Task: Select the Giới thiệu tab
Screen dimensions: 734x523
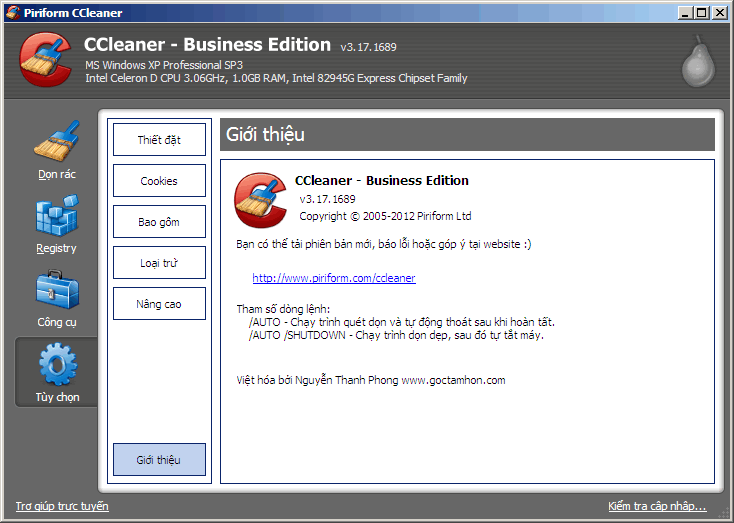Action: [x=159, y=460]
